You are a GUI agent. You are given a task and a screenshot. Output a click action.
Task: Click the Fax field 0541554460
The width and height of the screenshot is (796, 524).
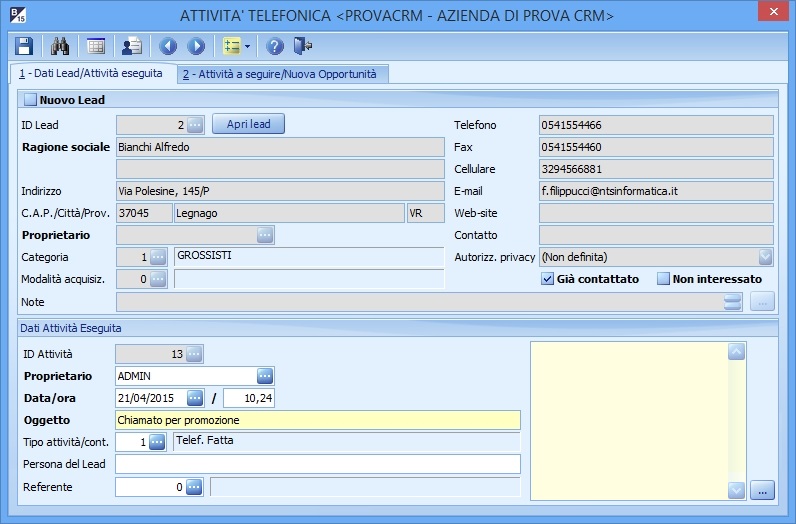coord(656,147)
